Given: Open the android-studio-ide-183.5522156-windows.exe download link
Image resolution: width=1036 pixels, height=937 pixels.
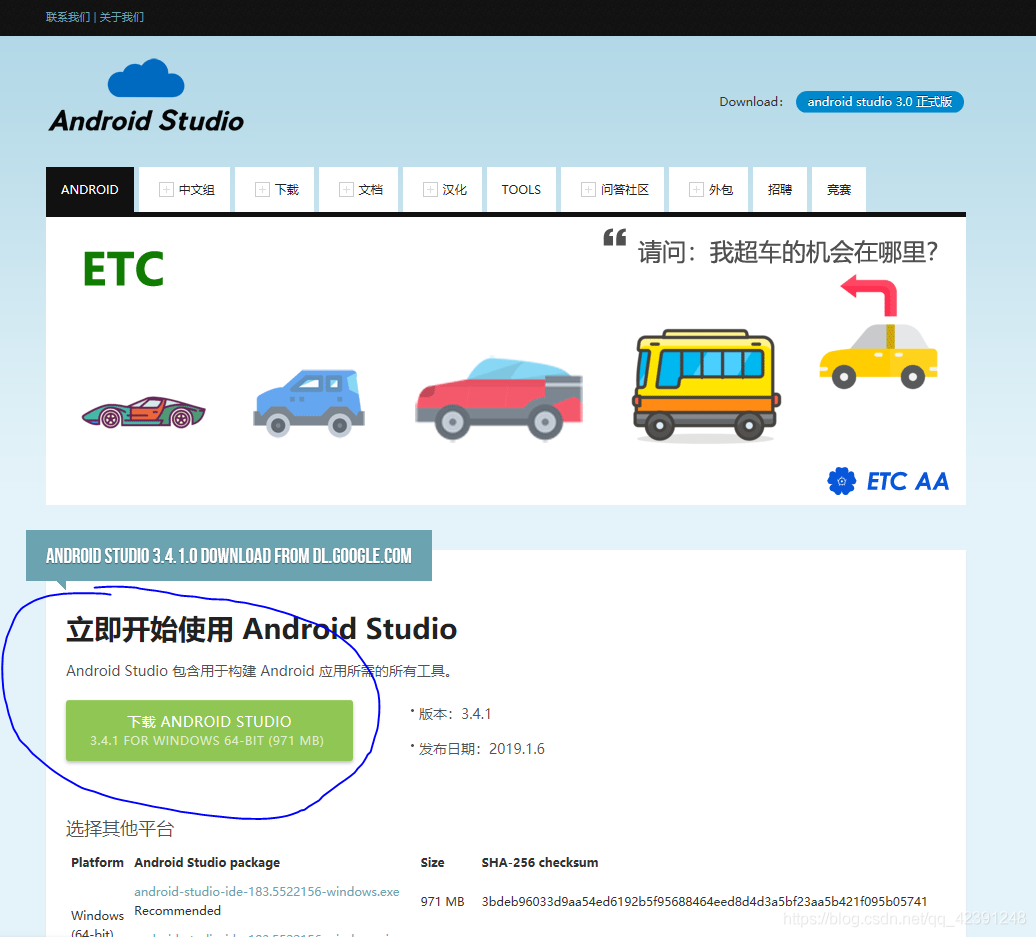Looking at the screenshot, I should click(266, 891).
